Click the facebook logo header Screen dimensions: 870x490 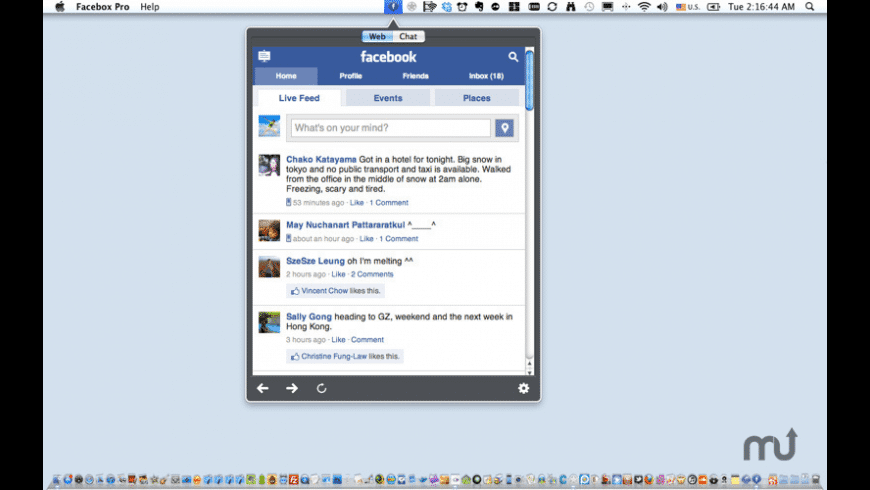click(x=388, y=57)
